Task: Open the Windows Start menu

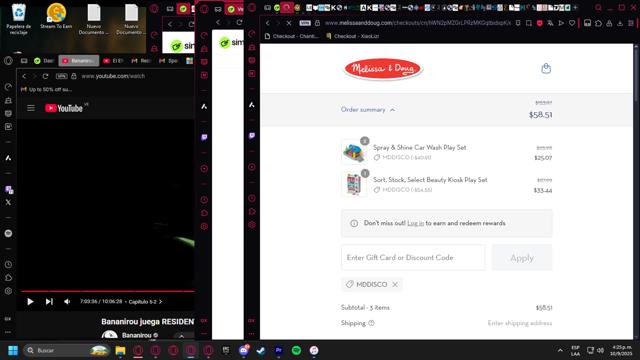Action: coord(13,350)
